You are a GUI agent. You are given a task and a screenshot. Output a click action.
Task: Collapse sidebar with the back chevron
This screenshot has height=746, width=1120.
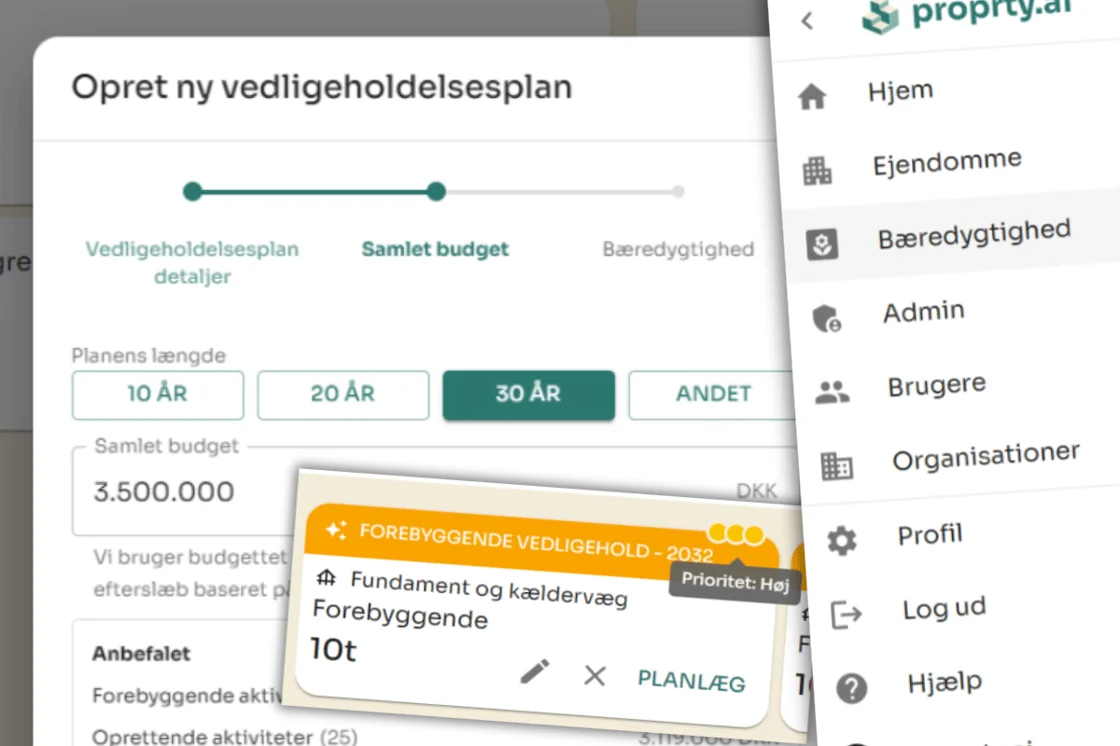pos(808,21)
